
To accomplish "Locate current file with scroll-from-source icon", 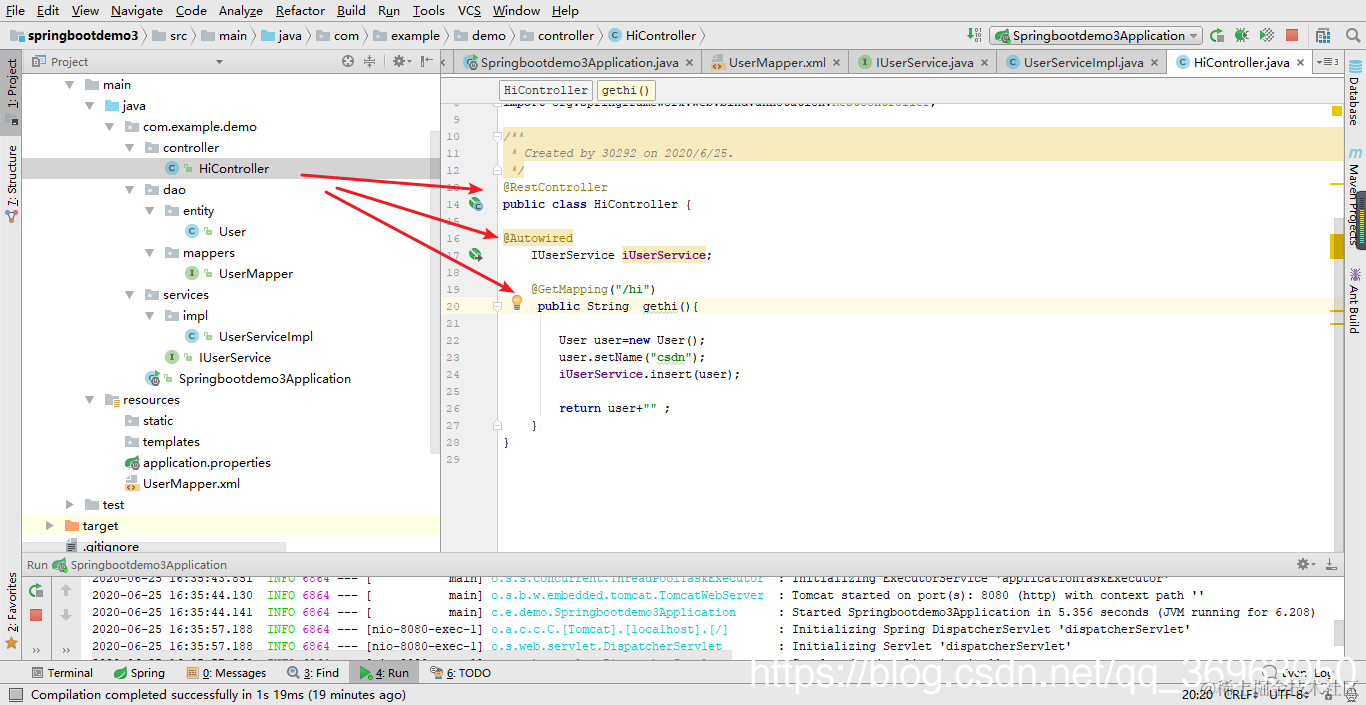I will (x=348, y=61).
